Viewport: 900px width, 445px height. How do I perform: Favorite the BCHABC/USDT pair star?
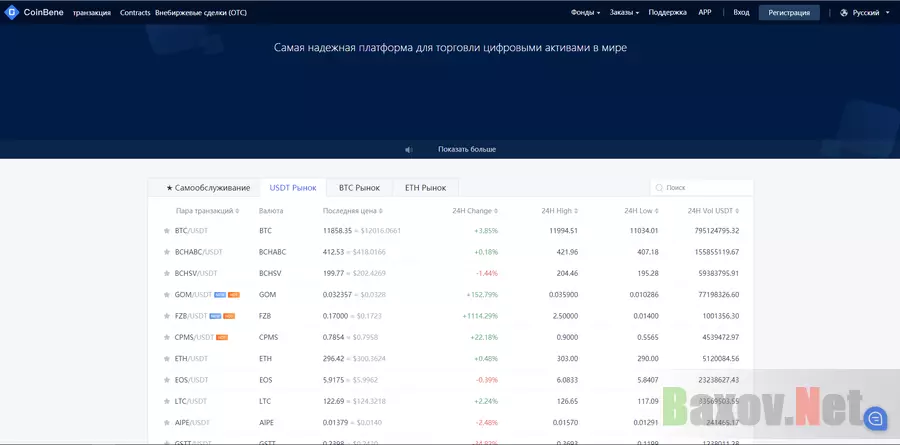[166, 252]
